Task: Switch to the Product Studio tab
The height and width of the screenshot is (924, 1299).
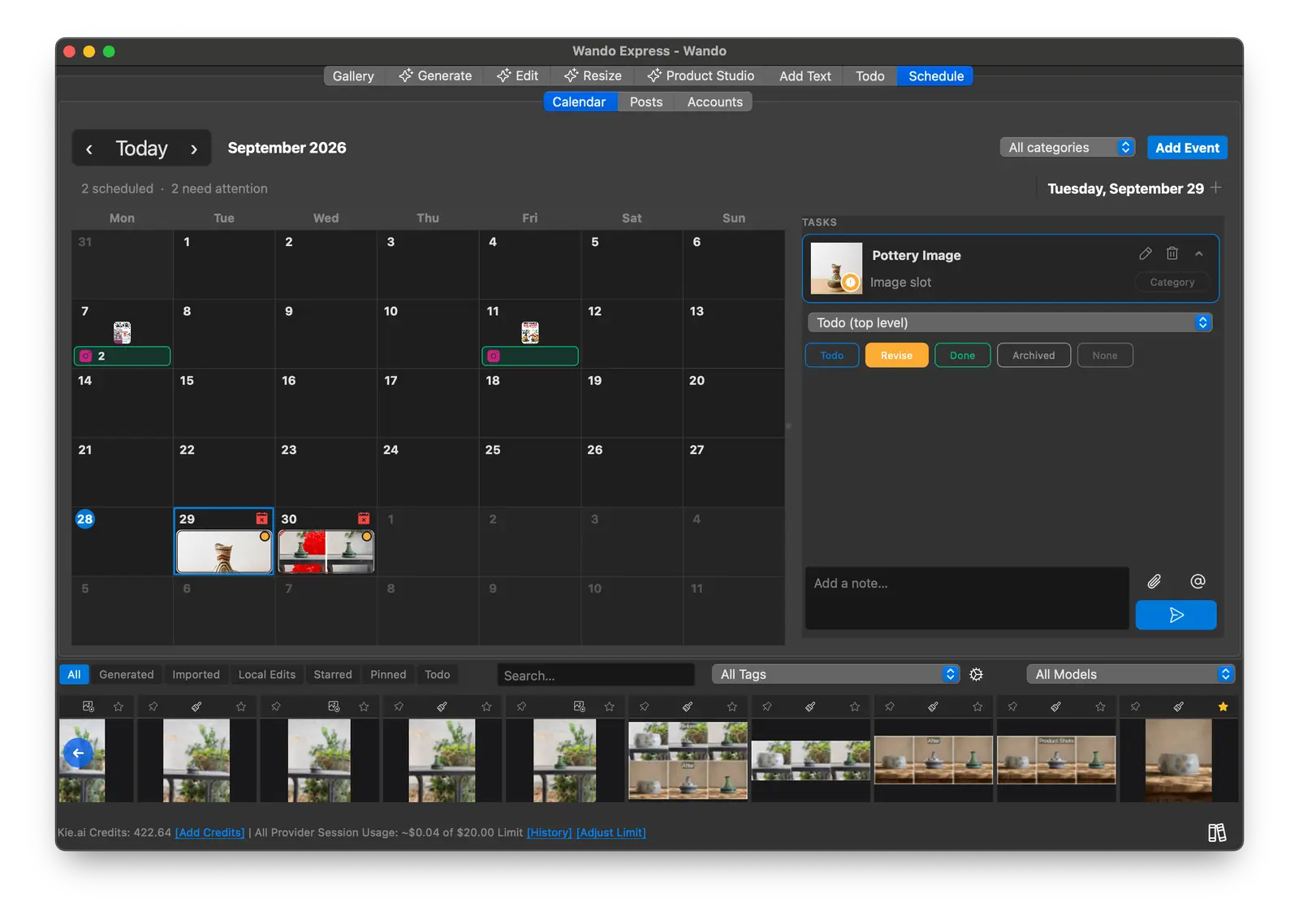Action: pos(700,76)
